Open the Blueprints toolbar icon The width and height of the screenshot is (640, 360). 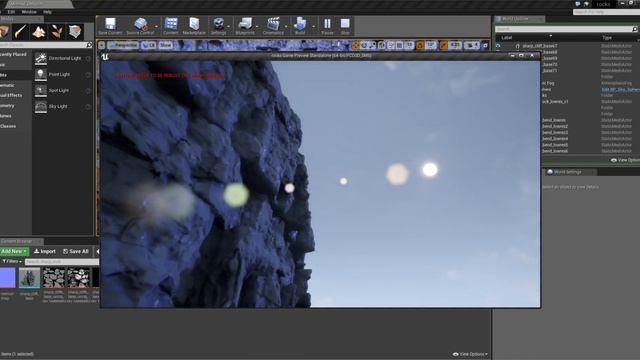pyautogui.click(x=245, y=26)
